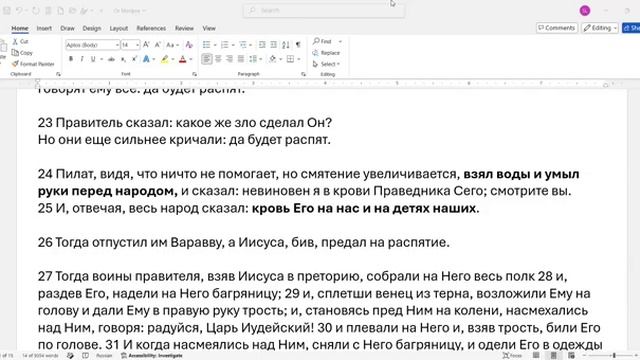Click Accessibility: Investigate in status bar
640x360 pixels.
[x=152, y=356]
